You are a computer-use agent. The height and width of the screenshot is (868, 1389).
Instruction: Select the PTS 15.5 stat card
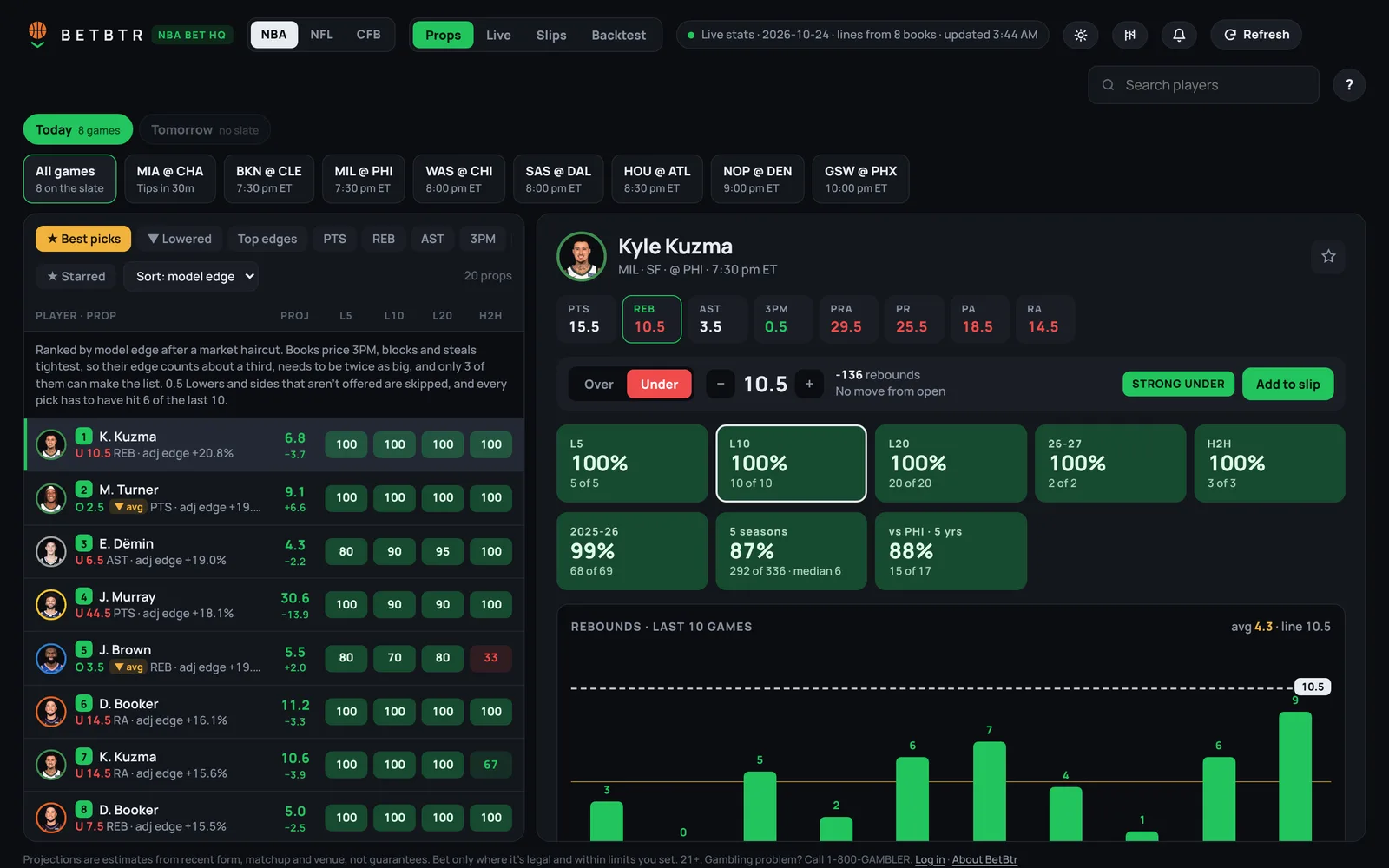[585, 319]
